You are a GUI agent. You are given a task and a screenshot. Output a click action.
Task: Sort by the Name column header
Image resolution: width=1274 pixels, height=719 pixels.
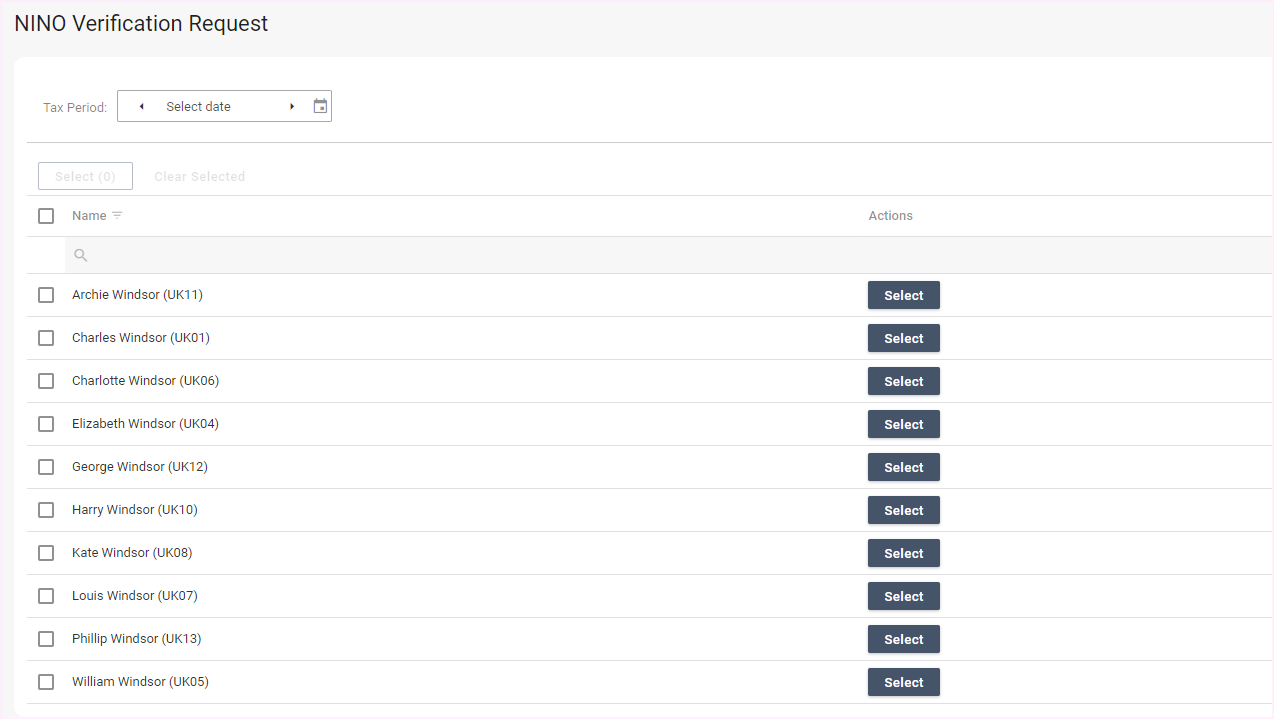click(x=89, y=216)
